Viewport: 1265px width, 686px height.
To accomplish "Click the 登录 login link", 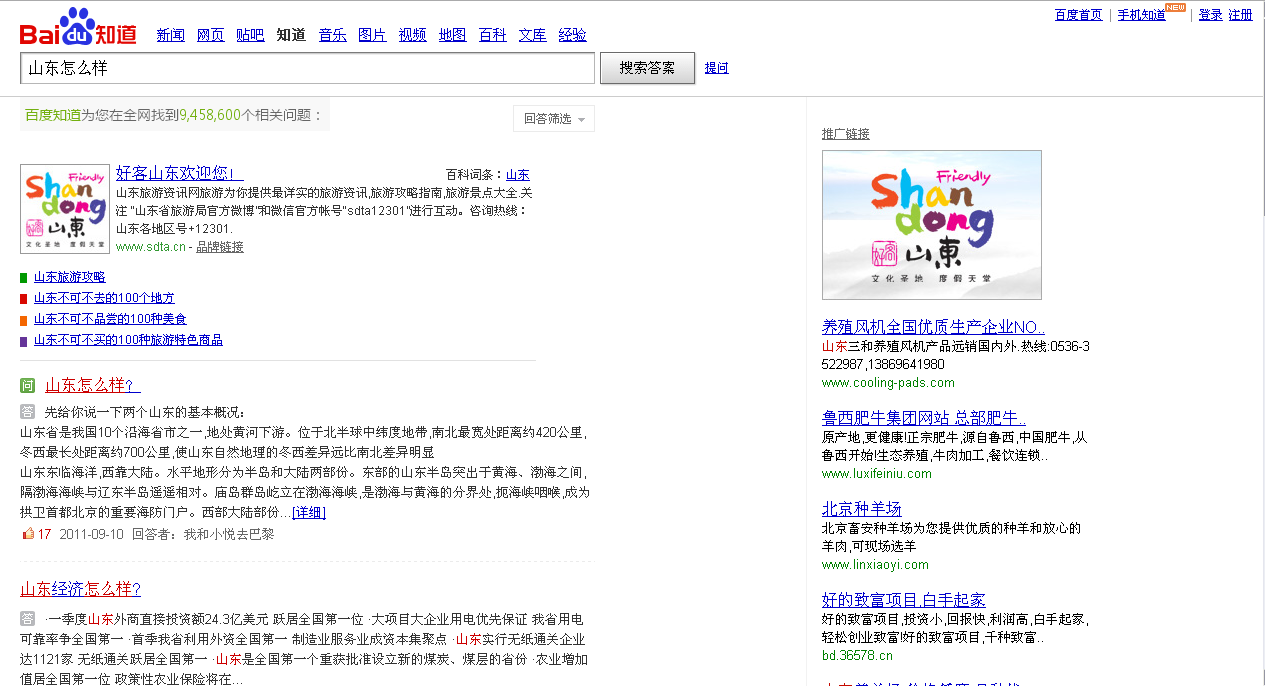I will tap(1211, 15).
